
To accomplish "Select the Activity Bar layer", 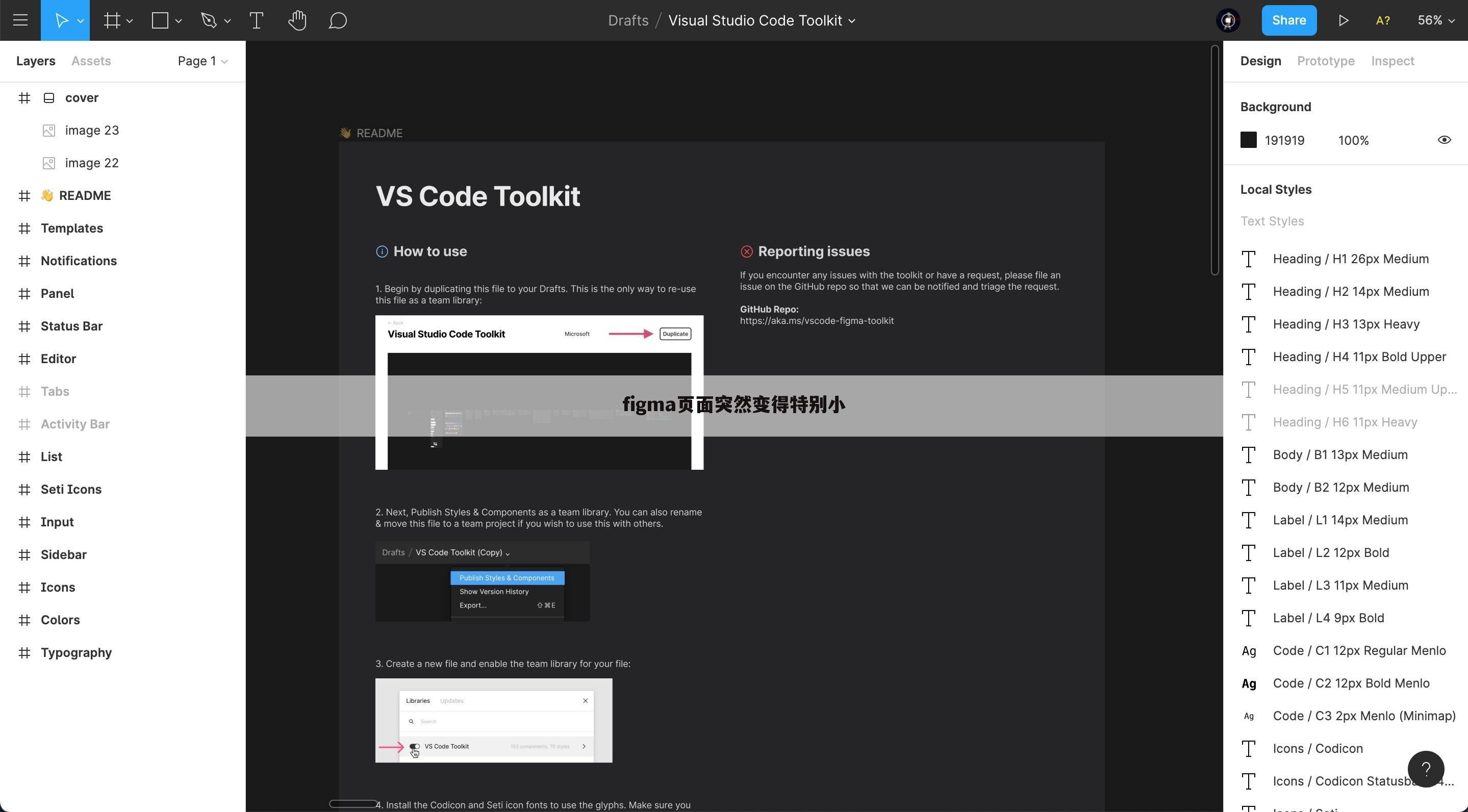I will pos(122,424).
